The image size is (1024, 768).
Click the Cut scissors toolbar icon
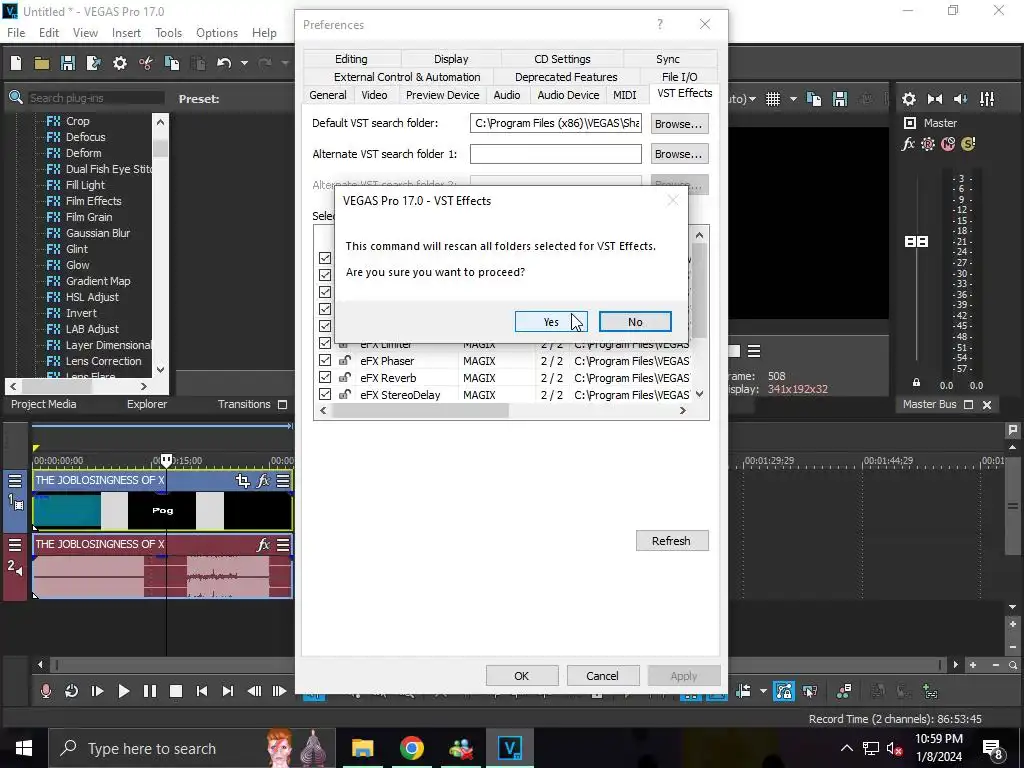click(x=146, y=63)
